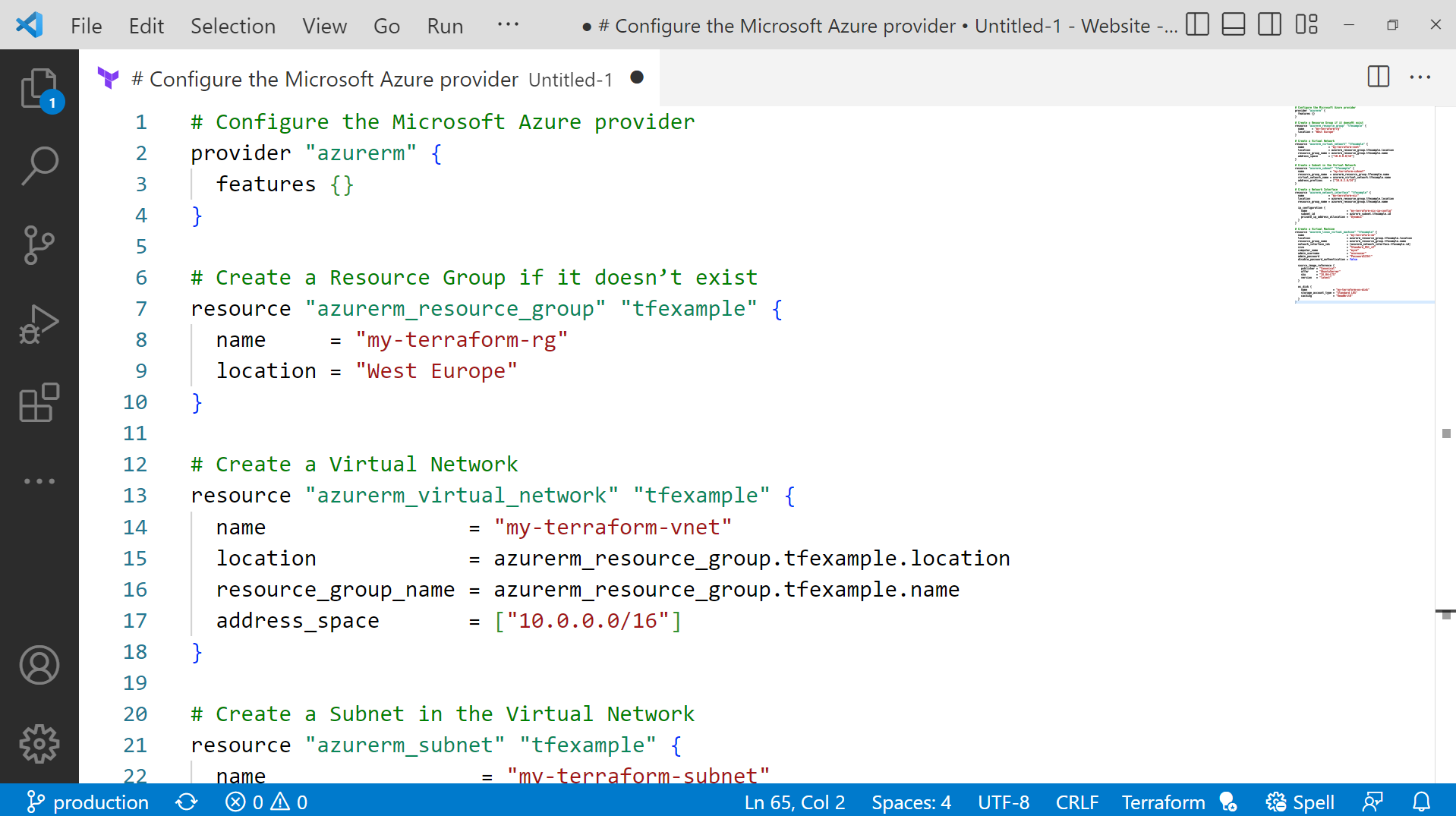Open the Customize Layout control
This screenshot has width=1456, height=816.
[x=1307, y=24]
